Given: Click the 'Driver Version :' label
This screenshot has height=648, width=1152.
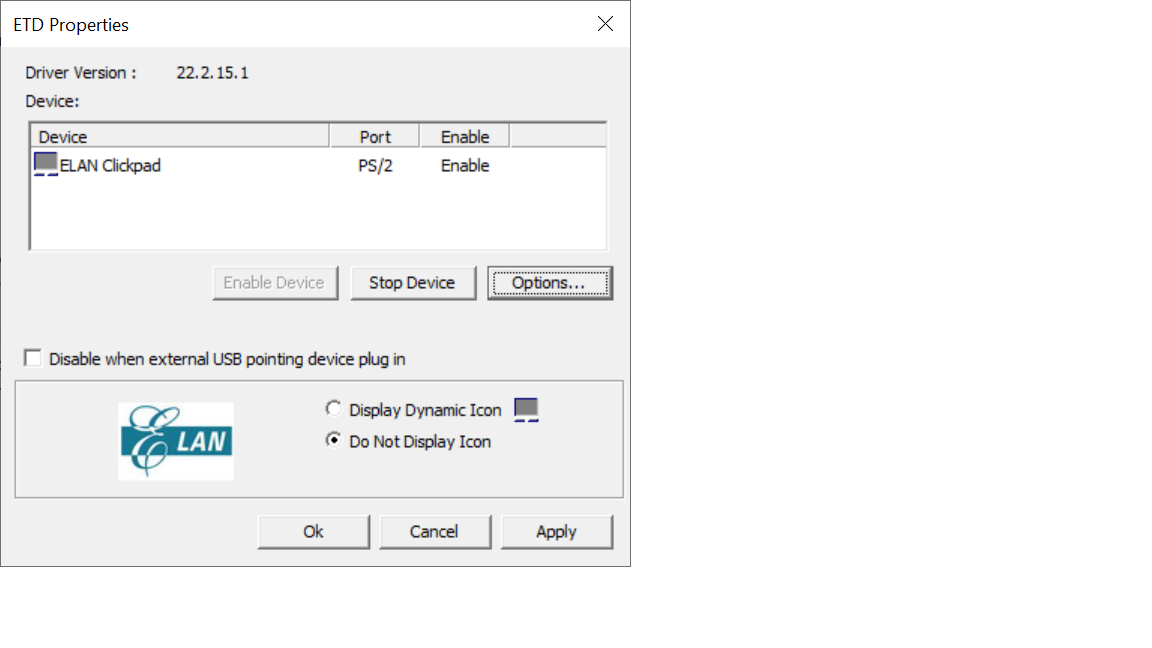Looking at the screenshot, I should pos(81,73).
